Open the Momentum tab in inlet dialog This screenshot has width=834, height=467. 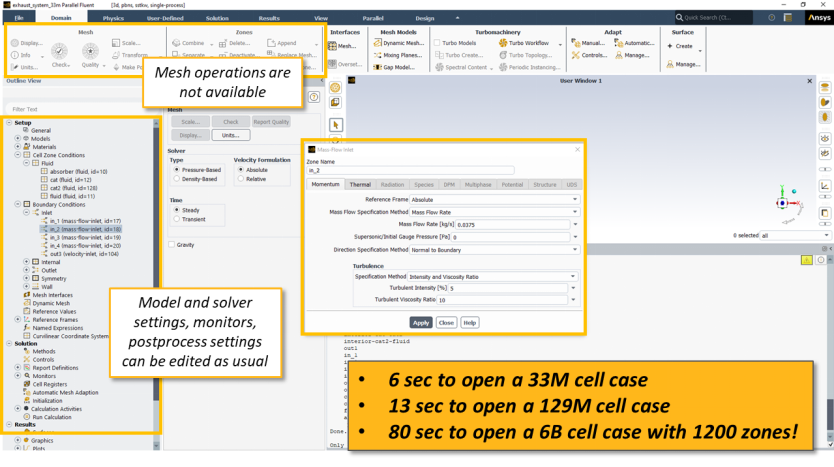pyautogui.click(x=326, y=185)
